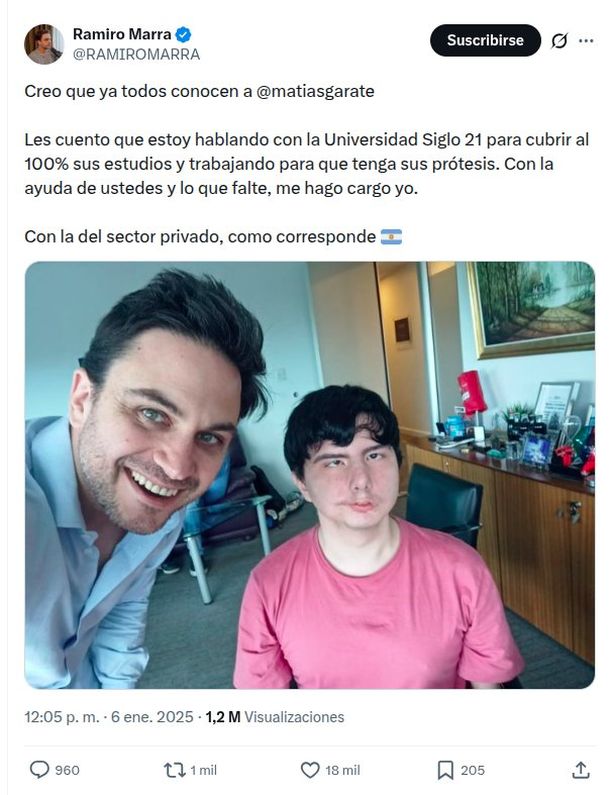Screen dimensions: 610x795
Task: Like the post with the heart icon
Action: pyautogui.click(x=310, y=770)
